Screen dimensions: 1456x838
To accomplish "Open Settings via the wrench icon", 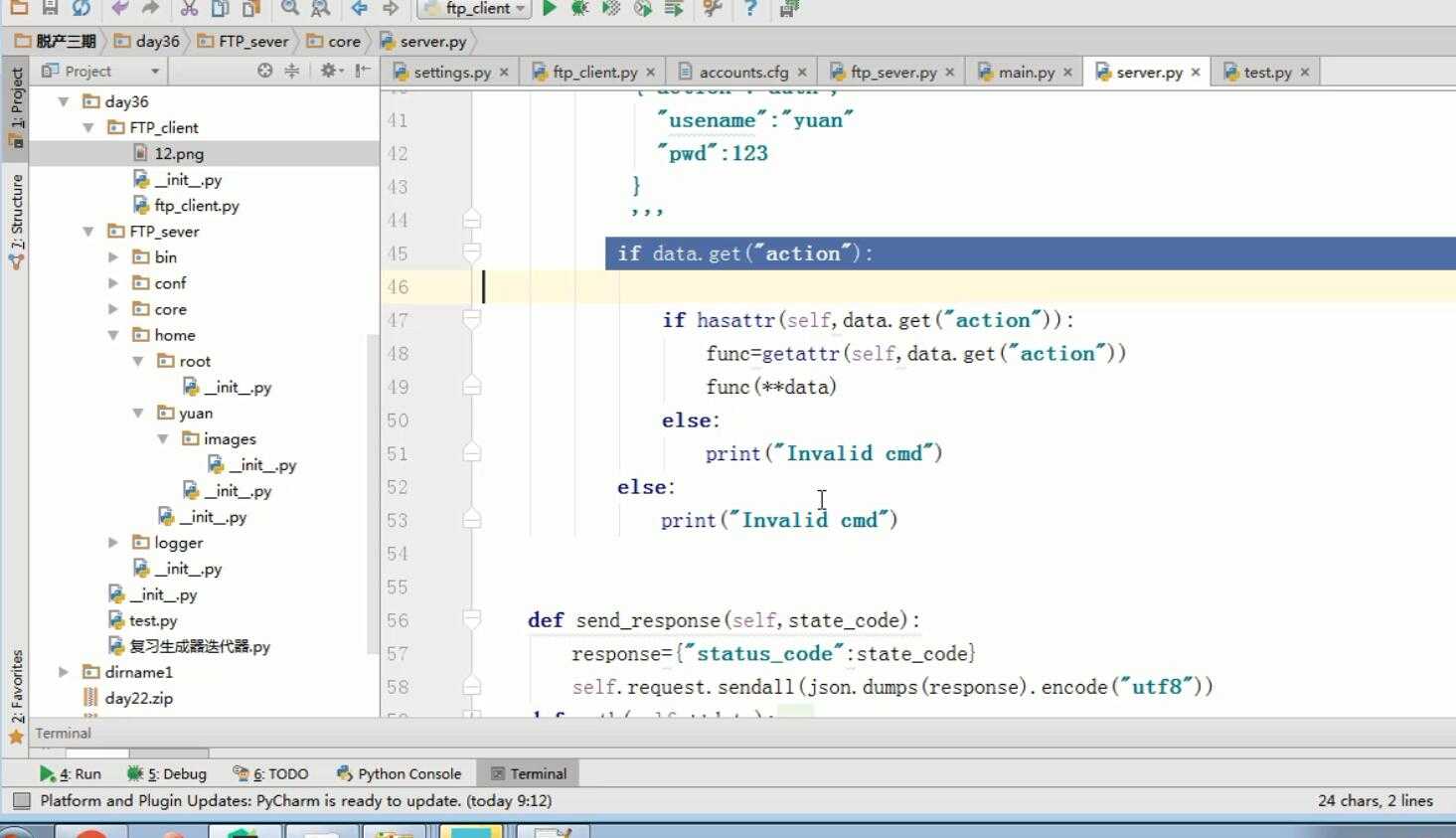I will click(713, 8).
